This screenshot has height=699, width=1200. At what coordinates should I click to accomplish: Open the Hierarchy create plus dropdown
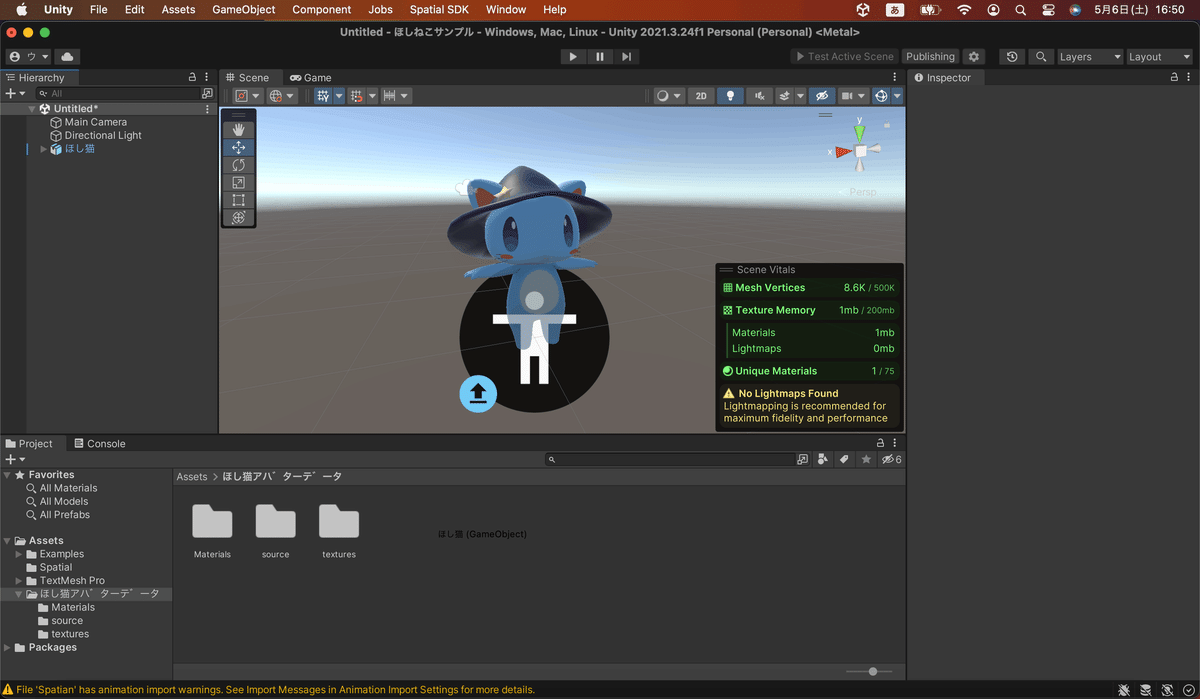(15, 93)
